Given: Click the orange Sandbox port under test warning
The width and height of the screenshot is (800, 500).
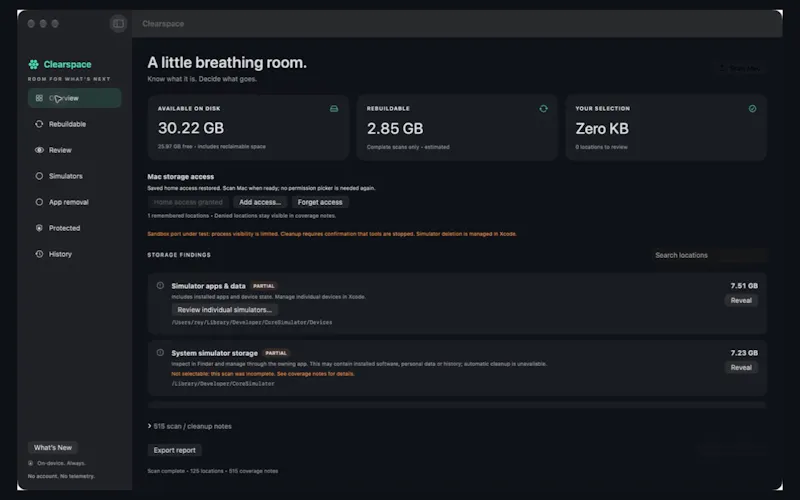Looking at the screenshot, I should click(x=332, y=234).
